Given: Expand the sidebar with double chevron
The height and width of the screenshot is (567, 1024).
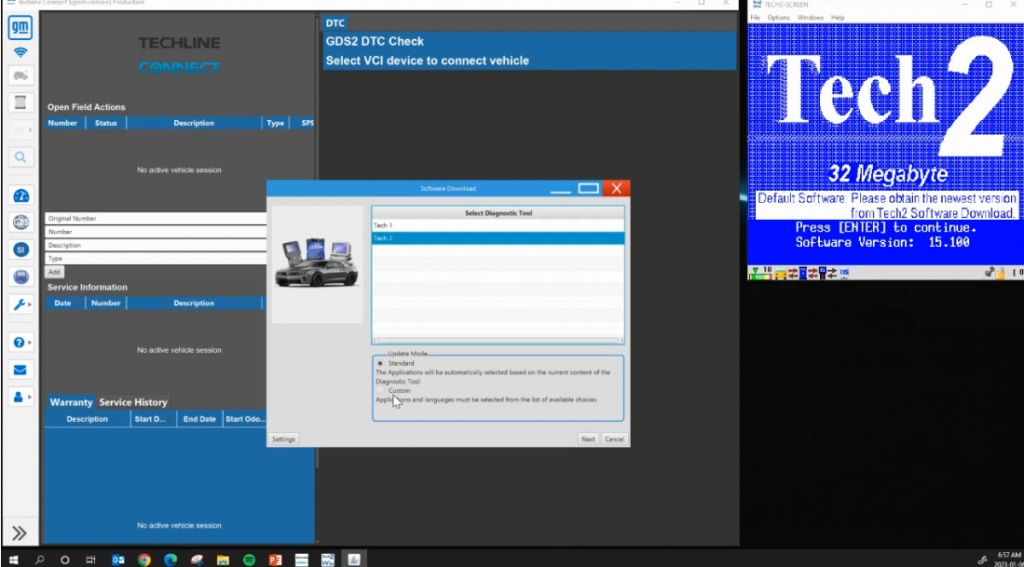Looking at the screenshot, I should click(x=19, y=533).
